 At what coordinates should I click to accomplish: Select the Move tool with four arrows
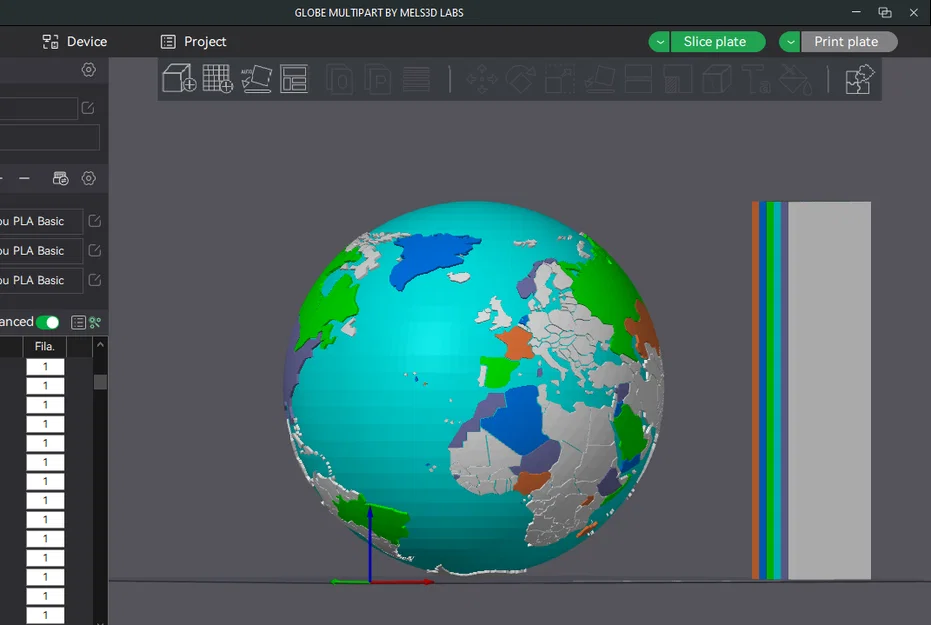pos(482,79)
